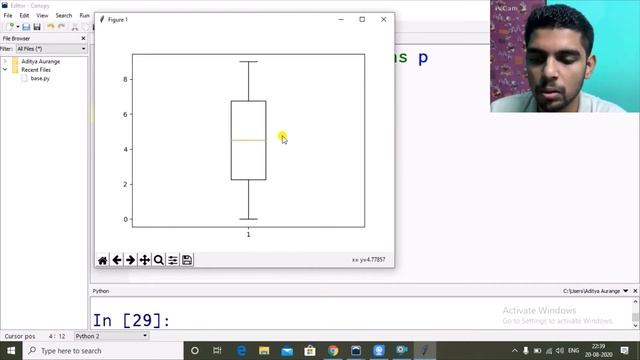Click the blue Save icon in the editor toolbar

(26, 27)
